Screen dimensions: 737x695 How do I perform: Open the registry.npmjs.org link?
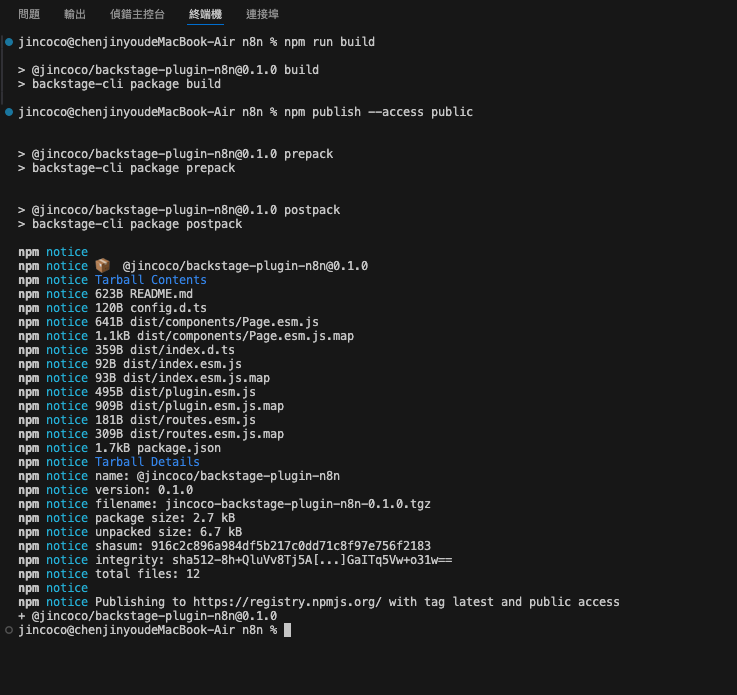coord(287,602)
